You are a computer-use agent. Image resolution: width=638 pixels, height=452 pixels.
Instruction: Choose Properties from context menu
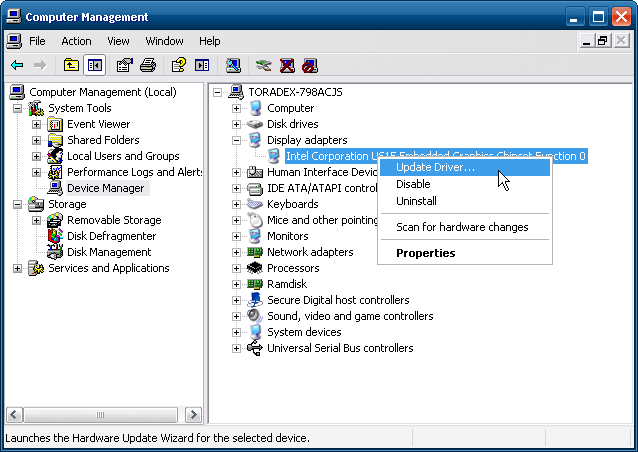tap(465, 253)
